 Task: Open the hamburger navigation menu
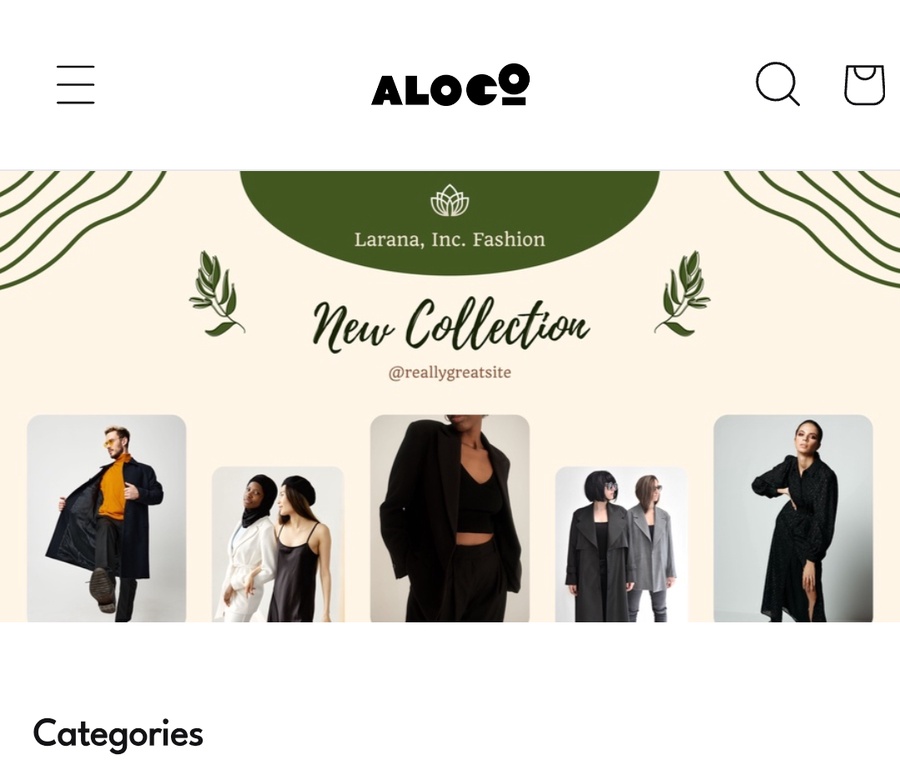(75, 84)
